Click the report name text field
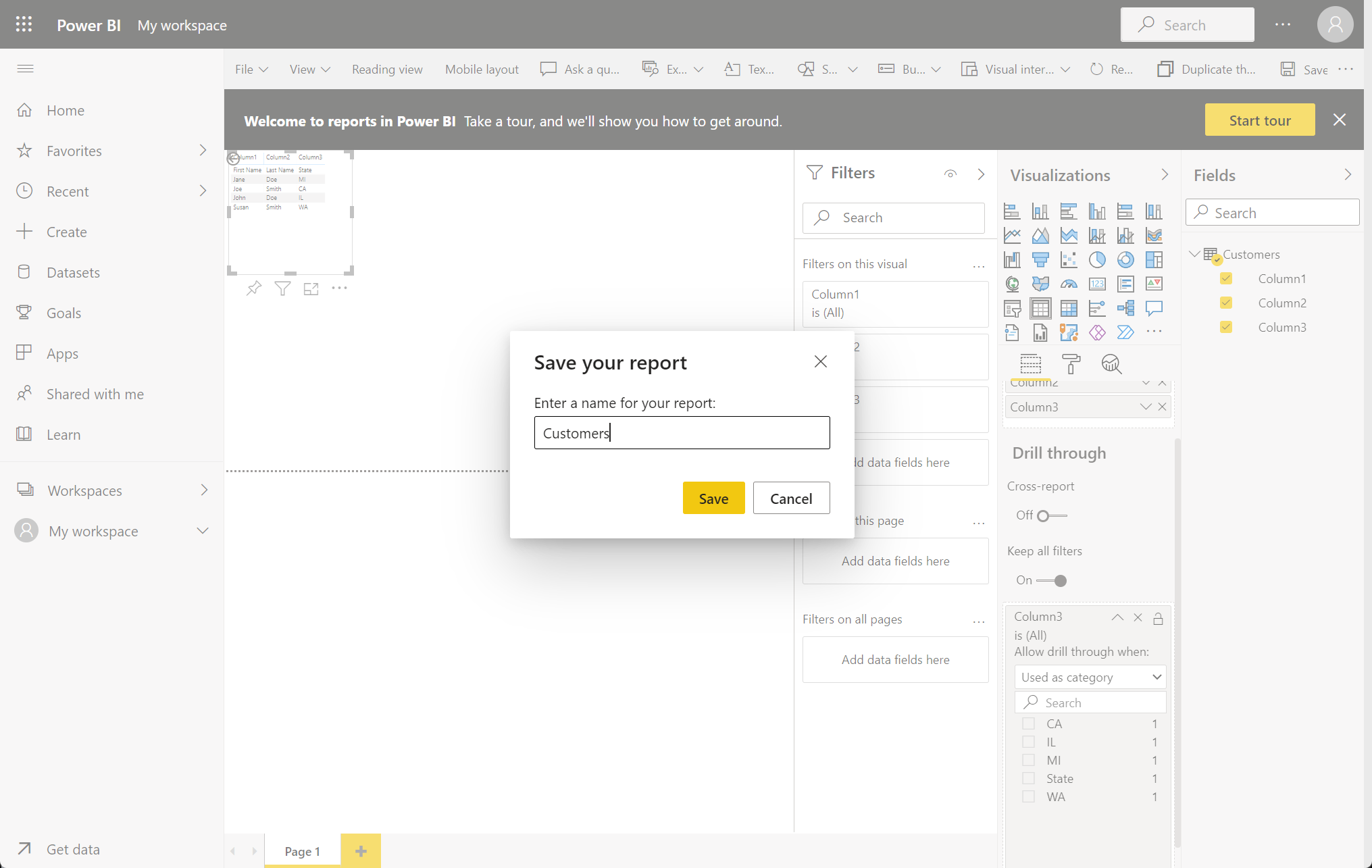1372x868 pixels. coord(682,433)
